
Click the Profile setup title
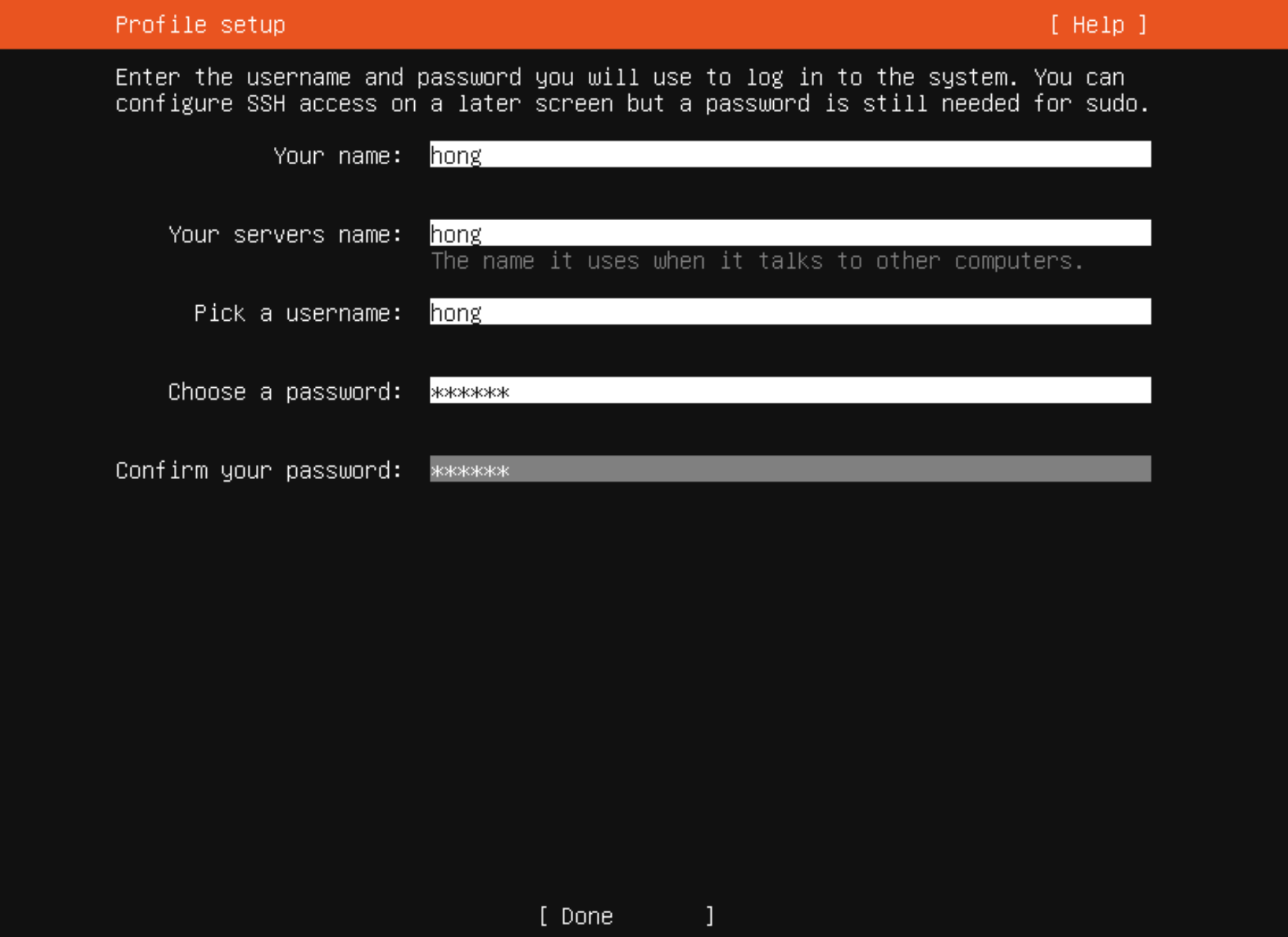(200, 25)
